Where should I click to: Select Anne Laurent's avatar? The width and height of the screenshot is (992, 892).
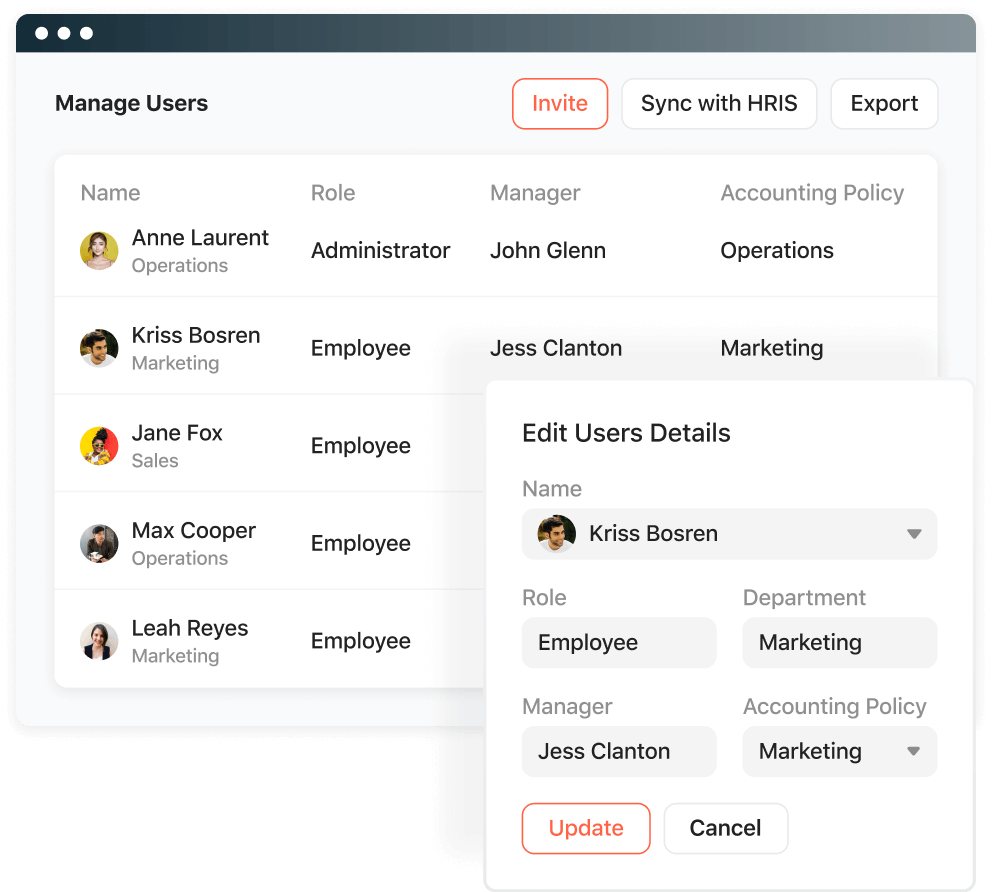point(99,251)
